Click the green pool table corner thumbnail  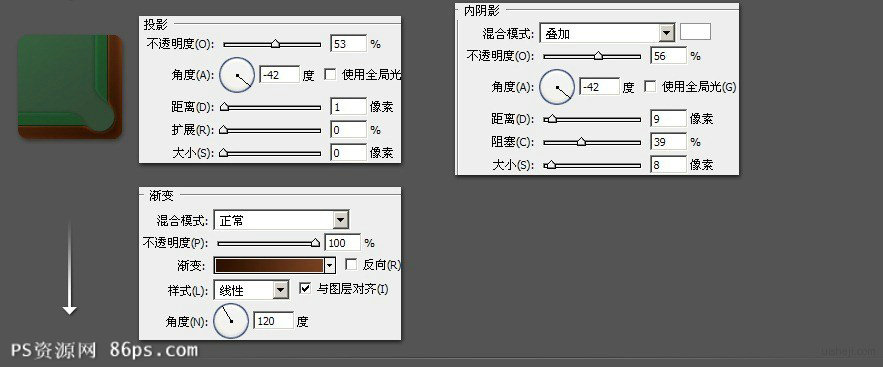[70, 87]
